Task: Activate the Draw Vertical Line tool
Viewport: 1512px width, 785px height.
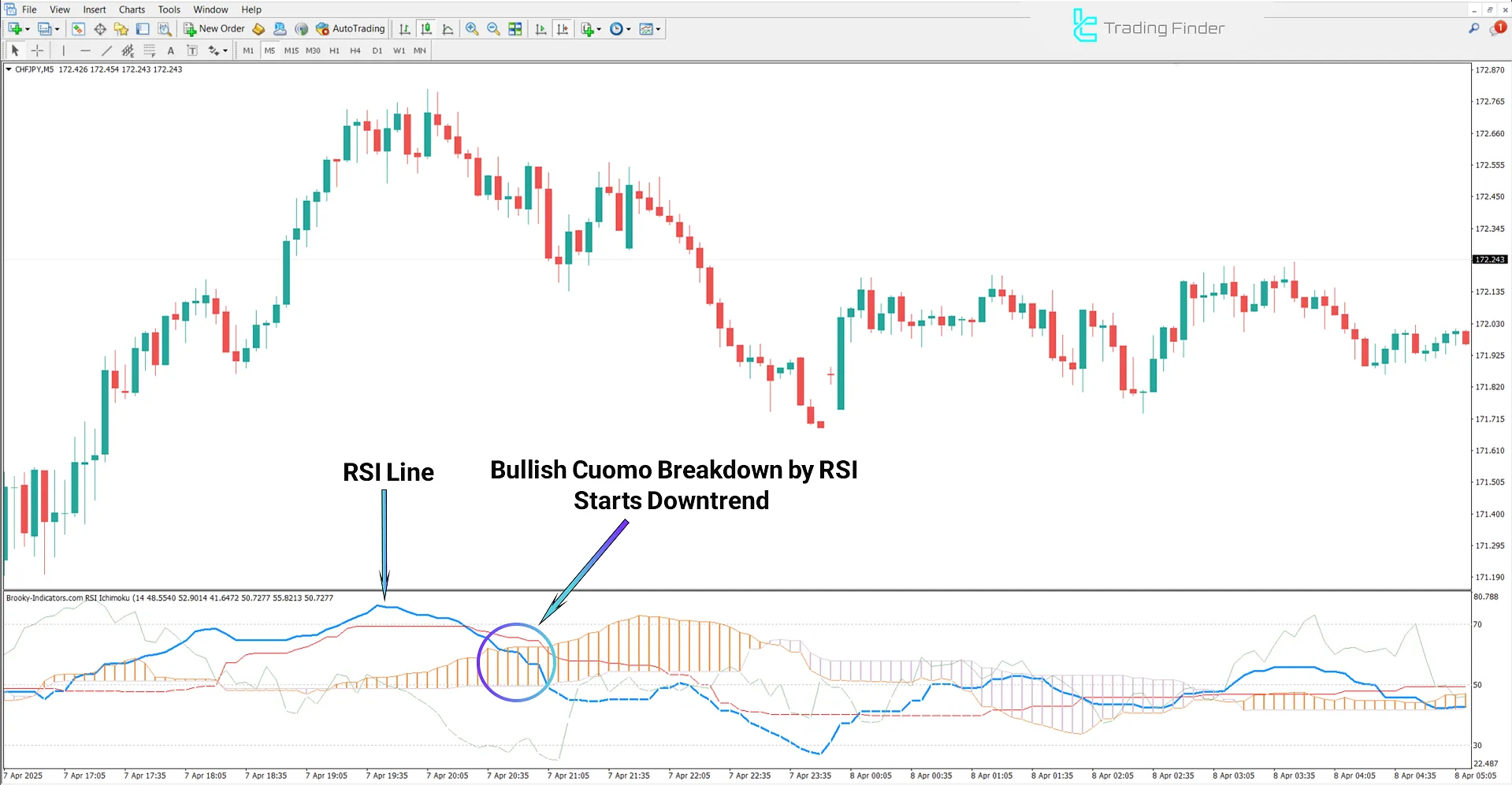Action: coord(63,50)
